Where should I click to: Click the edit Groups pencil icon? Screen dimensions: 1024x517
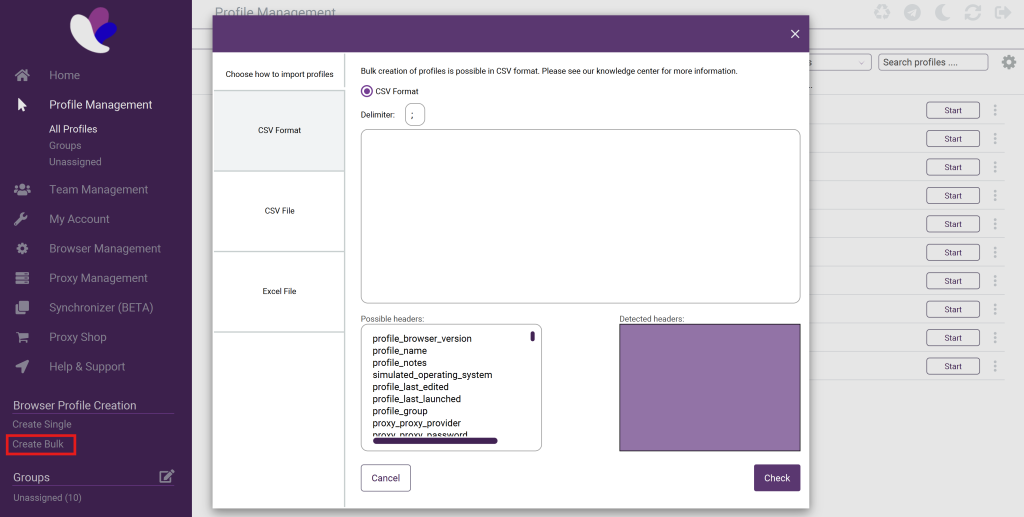pos(167,477)
